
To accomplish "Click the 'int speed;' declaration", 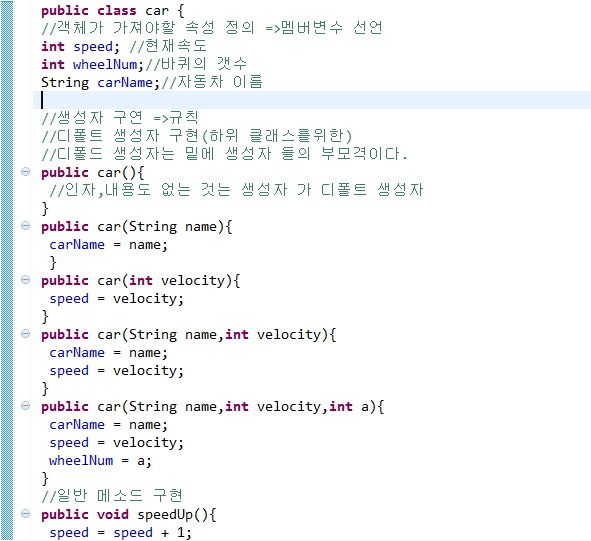I will coord(80,46).
